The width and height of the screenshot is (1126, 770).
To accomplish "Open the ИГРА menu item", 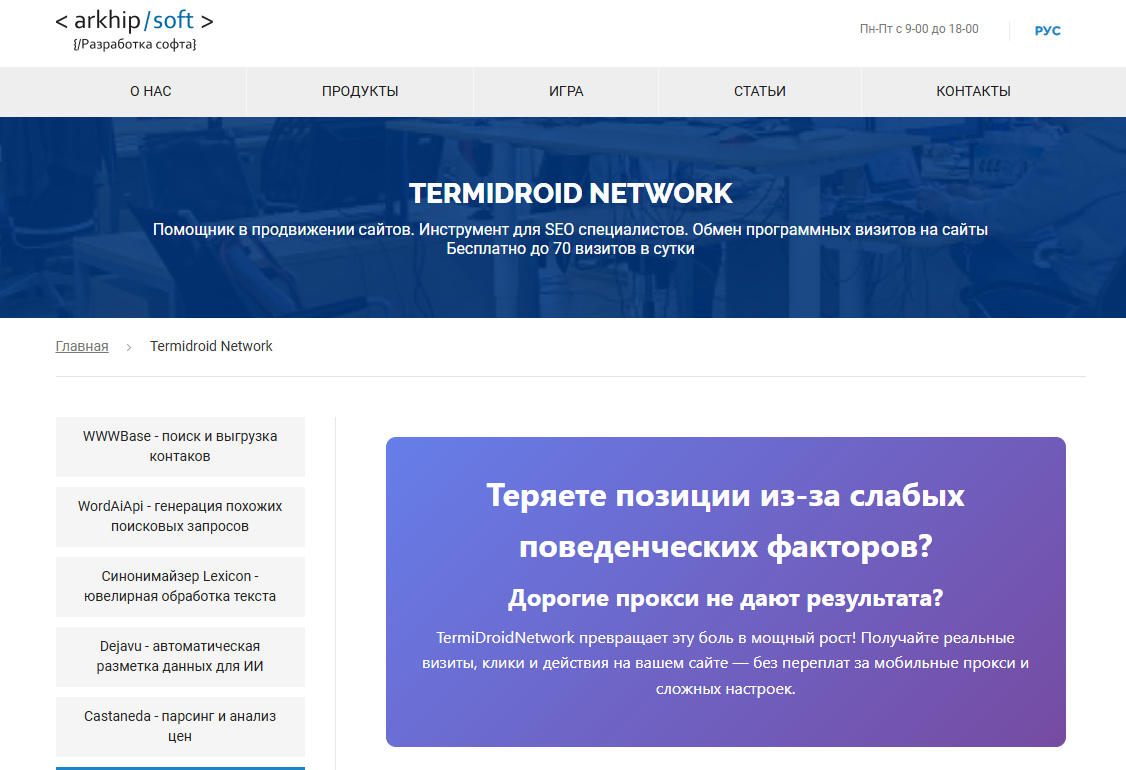I will pyautogui.click(x=566, y=91).
